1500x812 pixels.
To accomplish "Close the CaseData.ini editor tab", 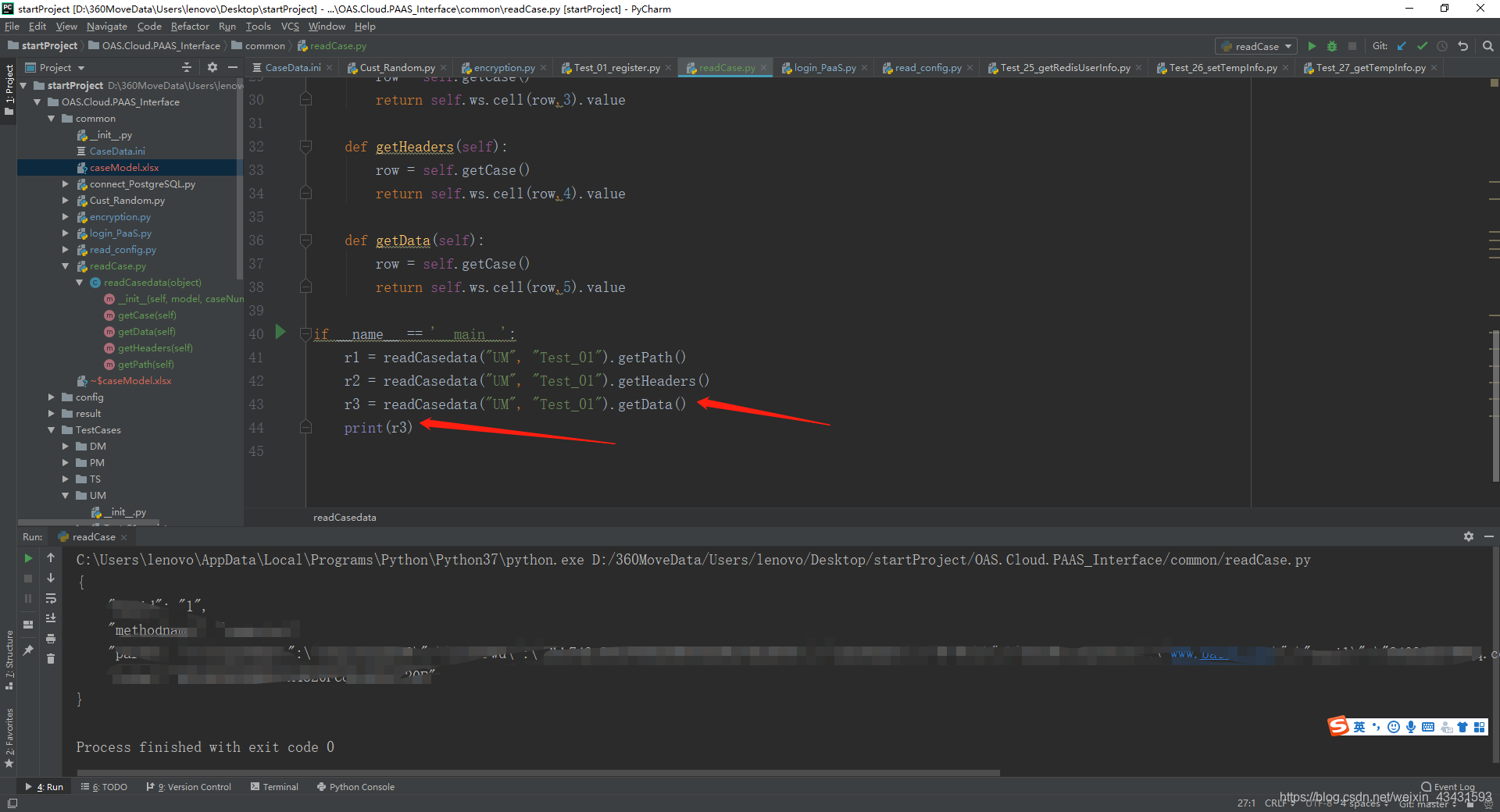I will [x=330, y=68].
